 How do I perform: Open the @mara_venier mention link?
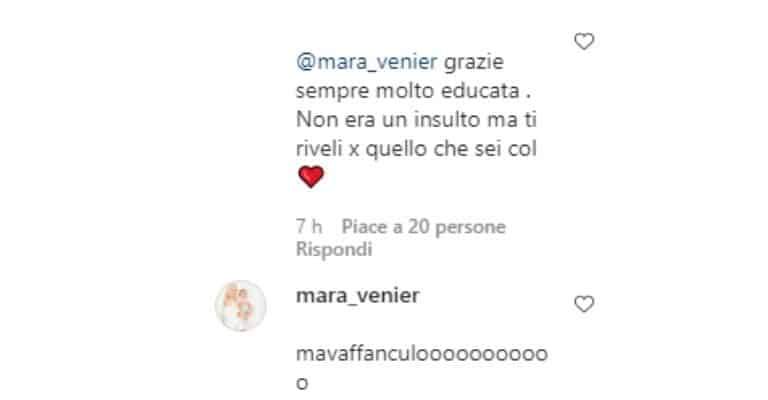[x=367, y=62]
